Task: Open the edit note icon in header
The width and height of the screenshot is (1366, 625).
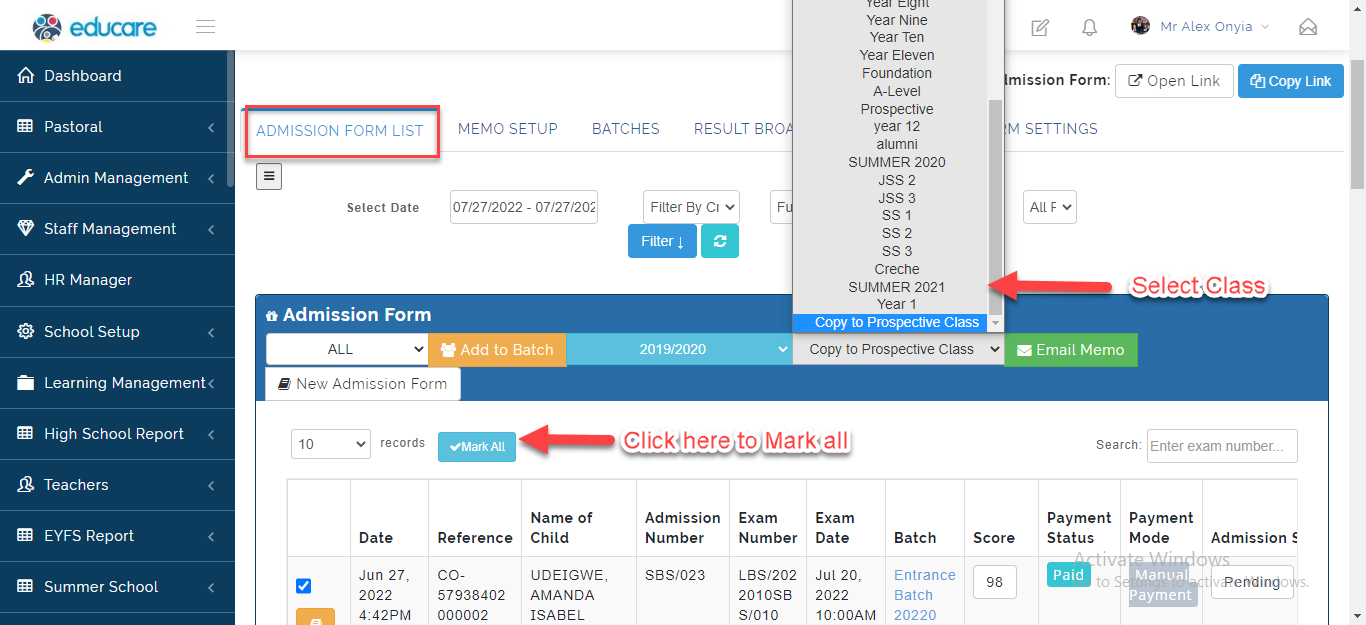Action: point(1040,27)
